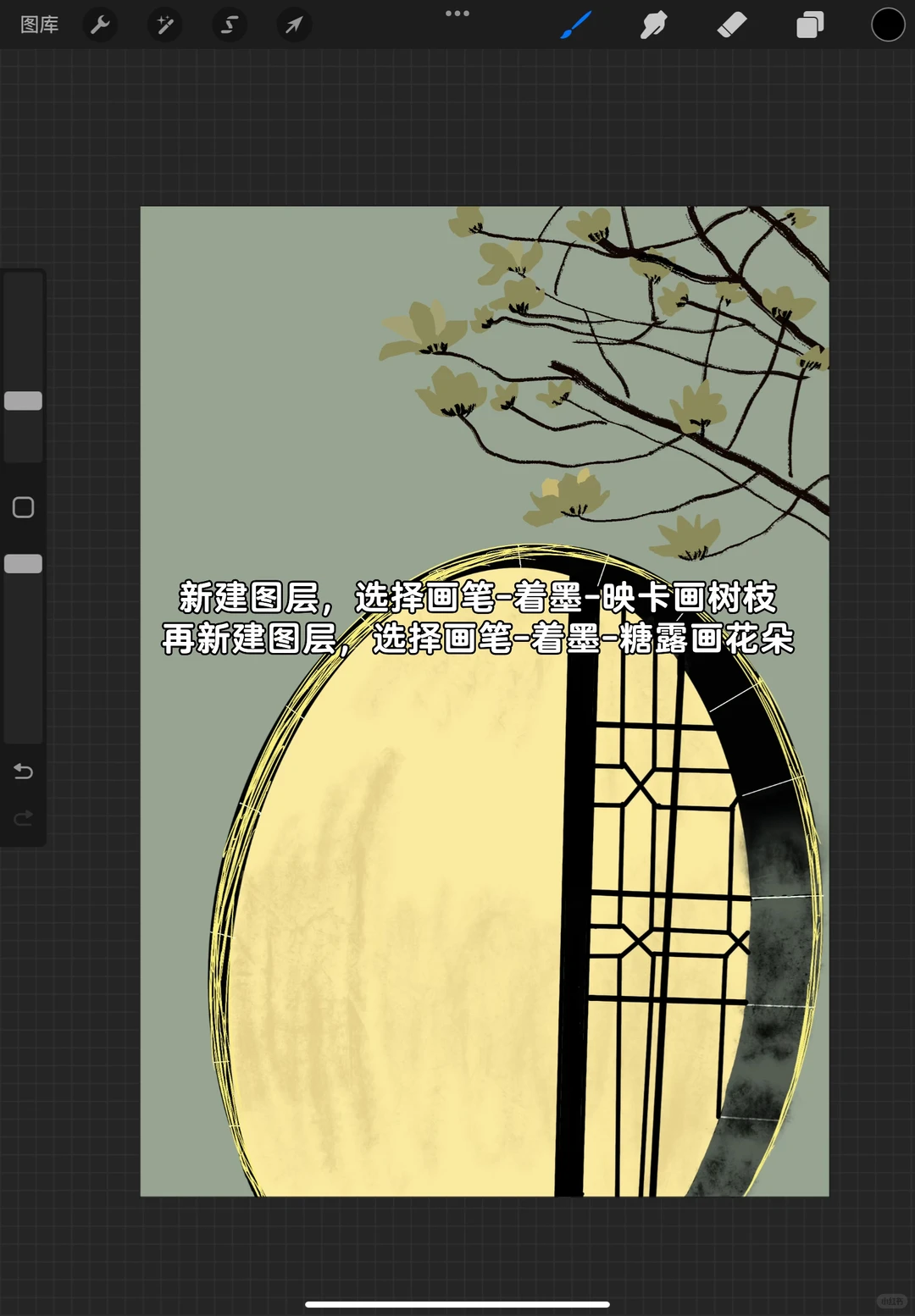Image resolution: width=915 pixels, height=1316 pixels.
Task: Open the active color picker circle
Action: coord(887,25)
